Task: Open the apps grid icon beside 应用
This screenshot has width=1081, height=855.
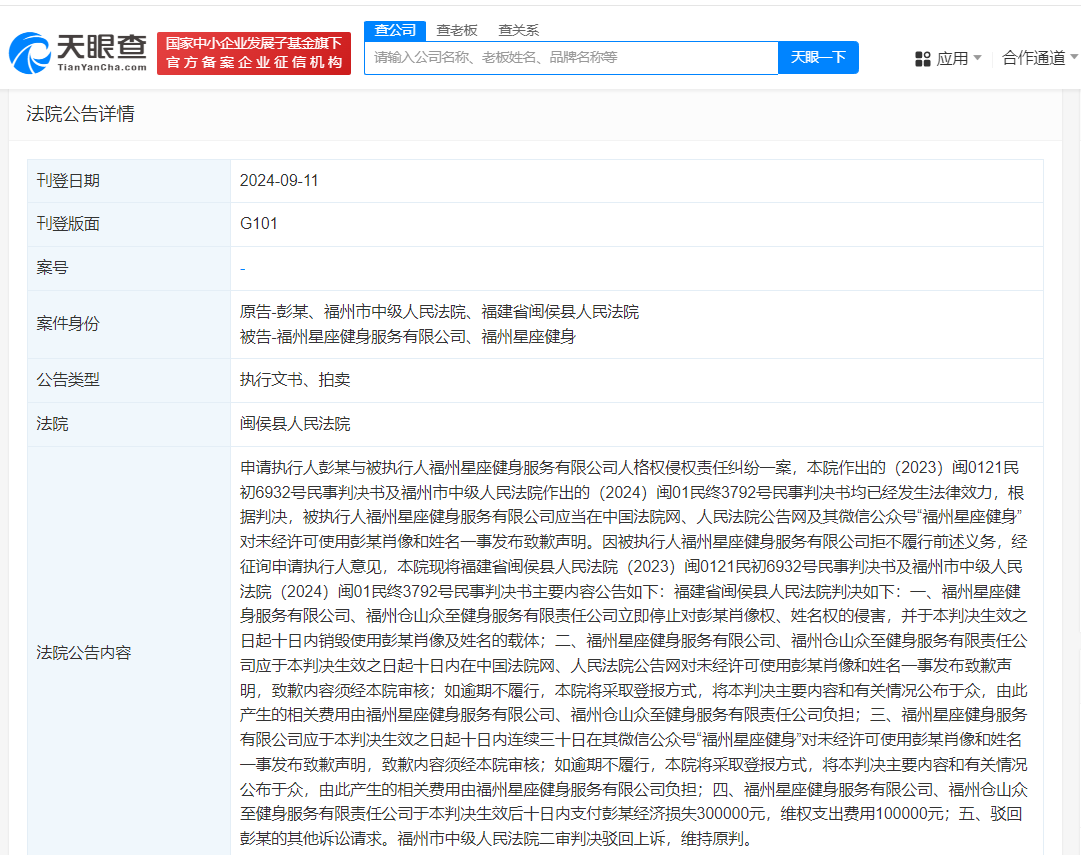Action: pos(921,57)
